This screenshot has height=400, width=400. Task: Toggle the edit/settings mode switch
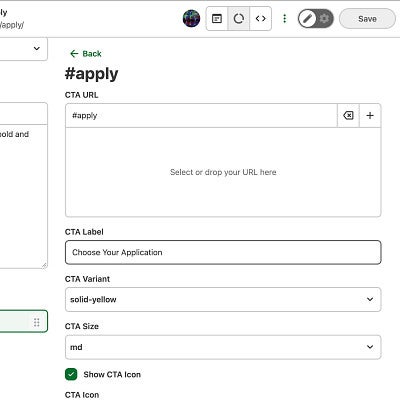coord(315,19)
